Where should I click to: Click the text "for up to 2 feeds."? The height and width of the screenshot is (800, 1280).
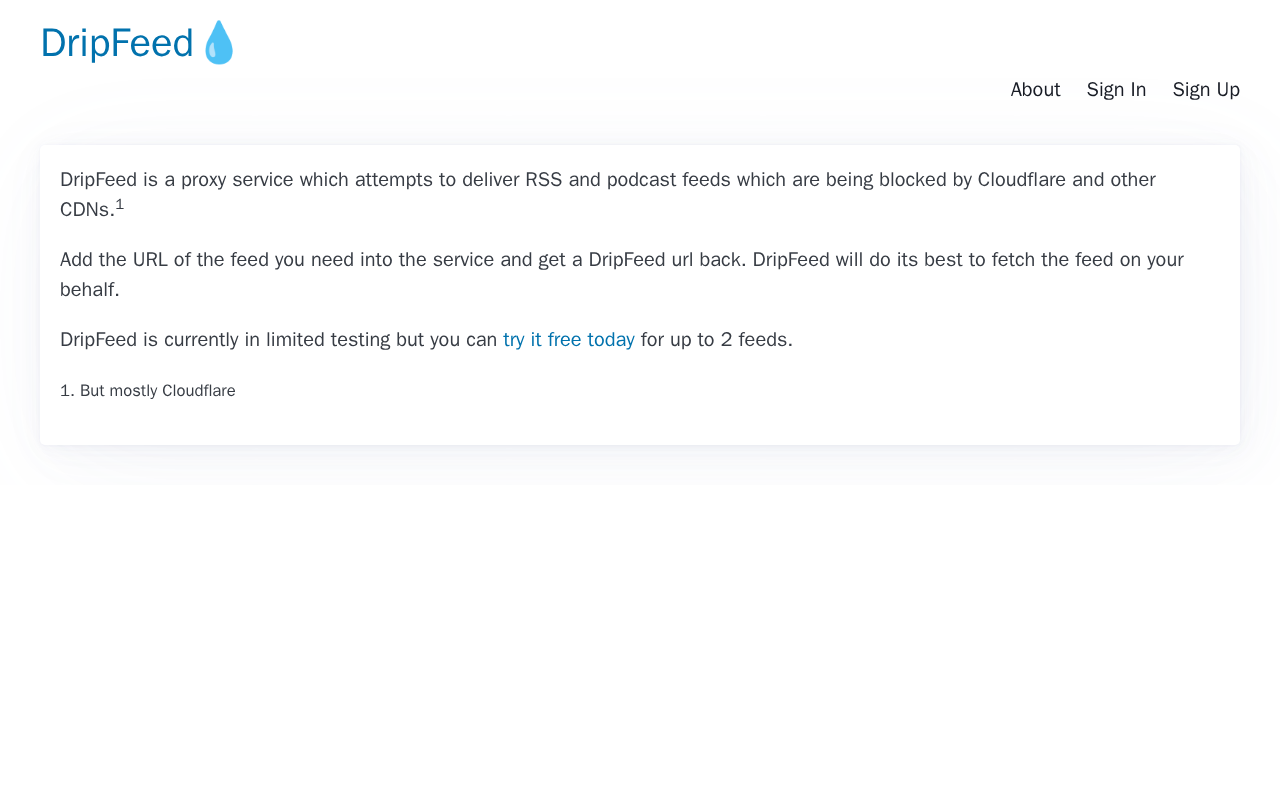tap(716, 340)
